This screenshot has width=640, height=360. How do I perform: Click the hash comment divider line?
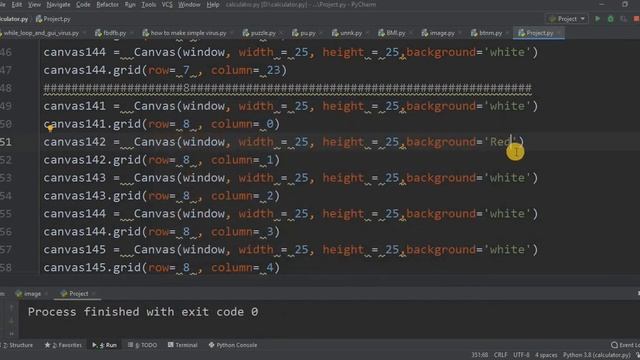tap(287, 88)
